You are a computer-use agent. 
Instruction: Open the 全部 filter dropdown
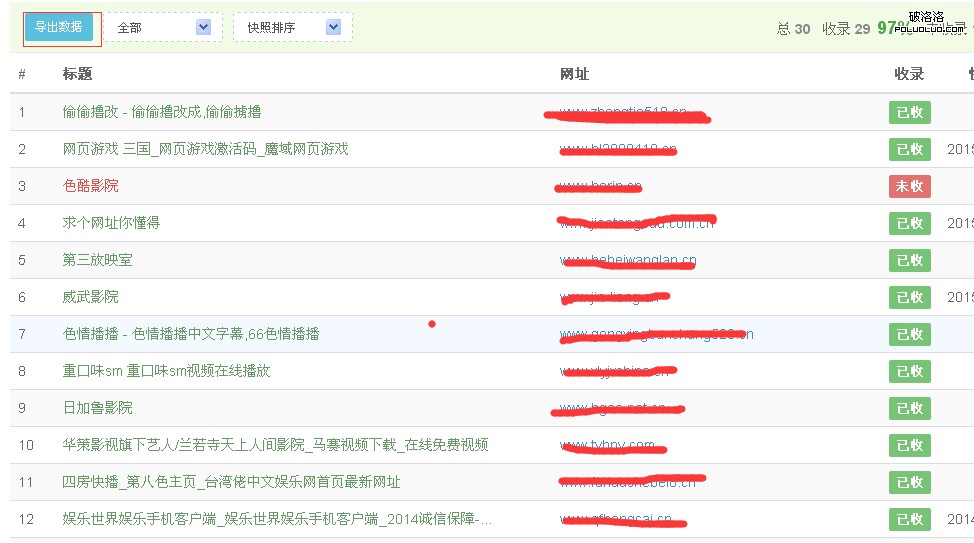pos(158,27)
